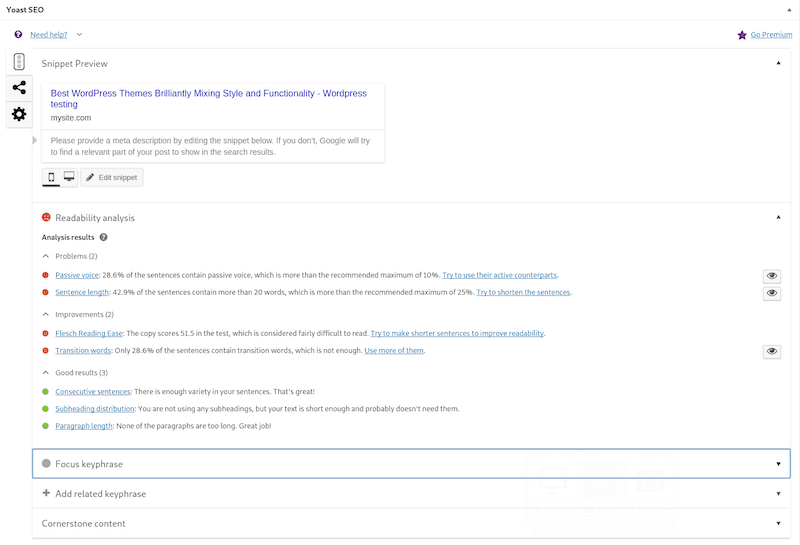Expand the Need help chevron
This screenshot has width=800, height=545.
point(79,35)
